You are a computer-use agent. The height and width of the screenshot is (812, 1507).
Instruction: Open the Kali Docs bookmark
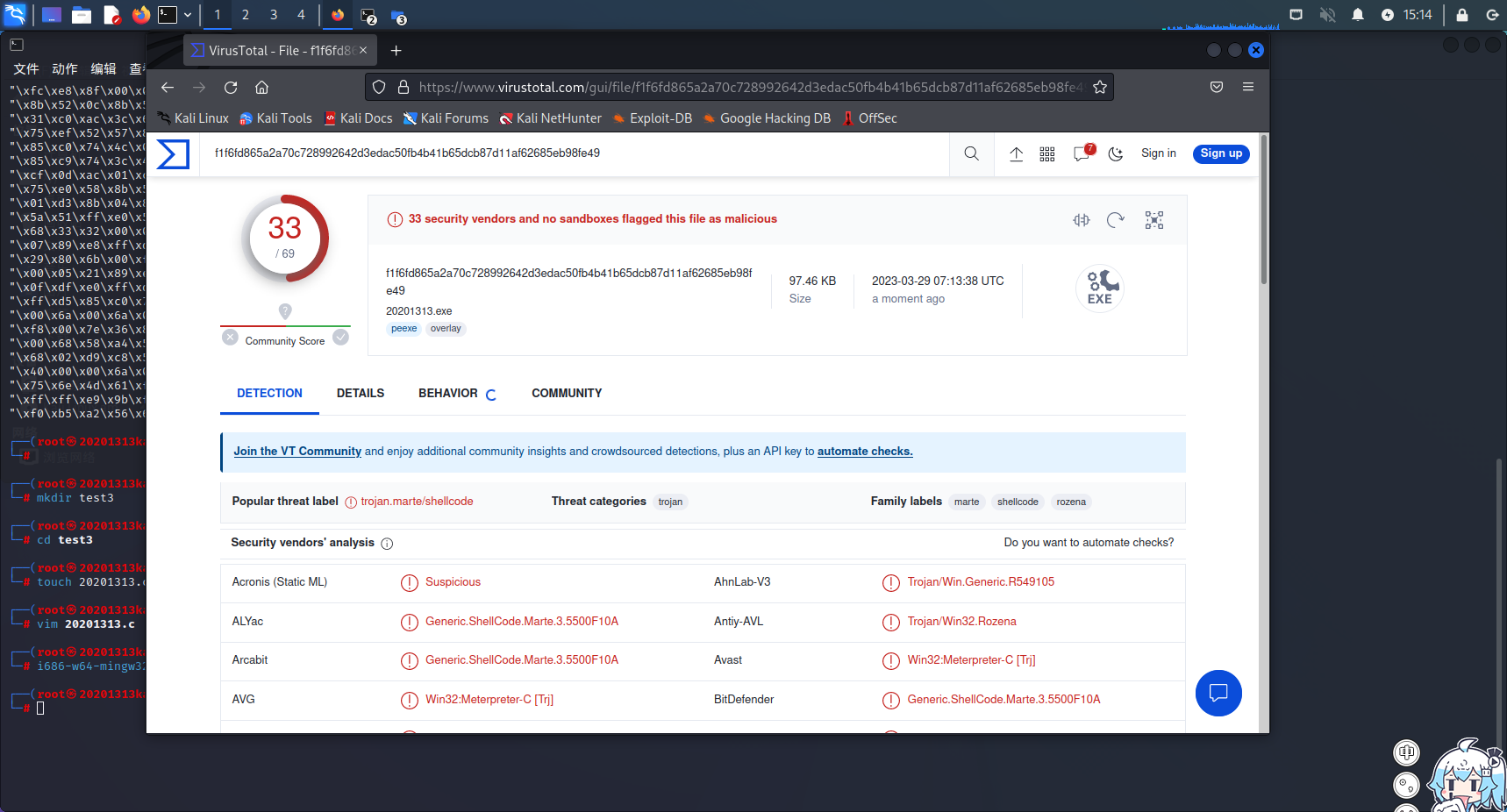click(x=358, y=118)
